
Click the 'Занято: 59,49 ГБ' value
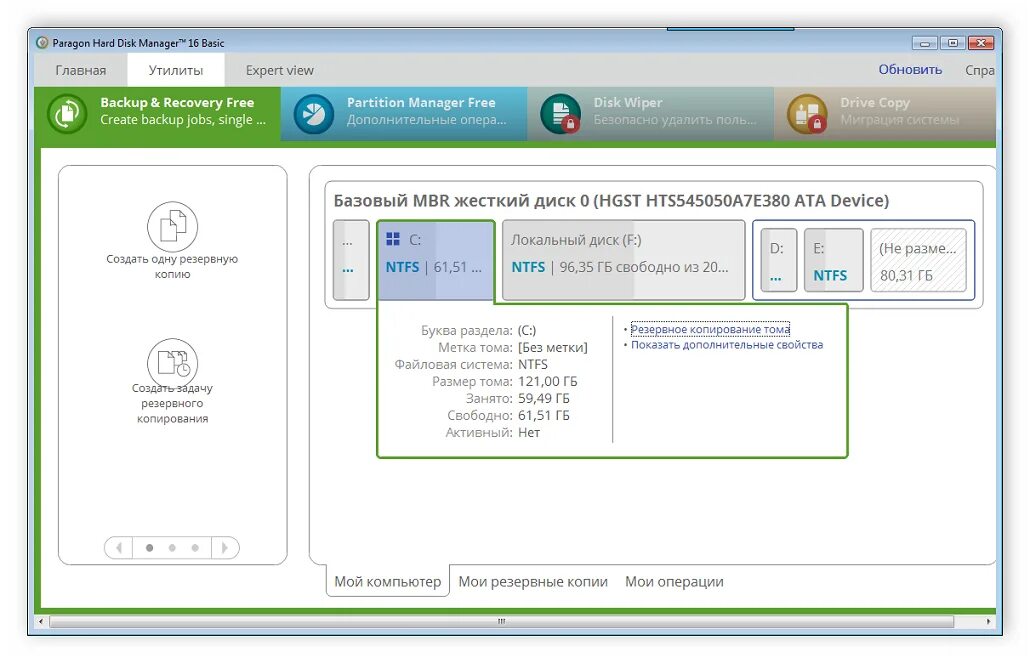click(x=543, y=399)
